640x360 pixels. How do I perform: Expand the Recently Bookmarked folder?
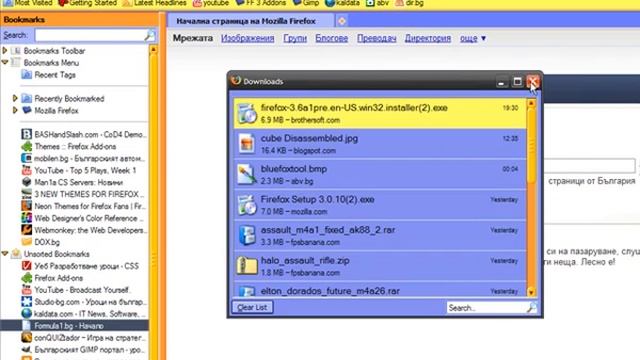tap(15, 98)
